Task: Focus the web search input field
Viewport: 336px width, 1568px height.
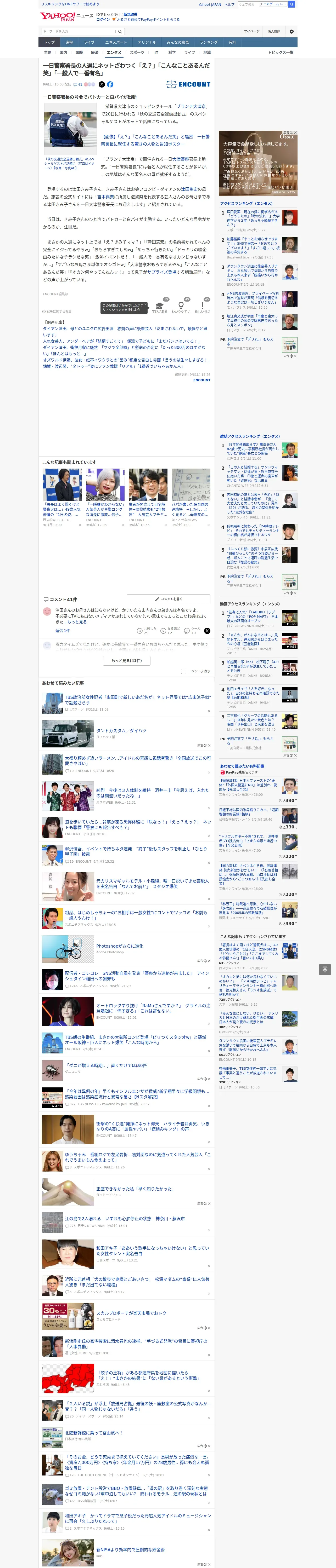Action: [x=248, y=4]
